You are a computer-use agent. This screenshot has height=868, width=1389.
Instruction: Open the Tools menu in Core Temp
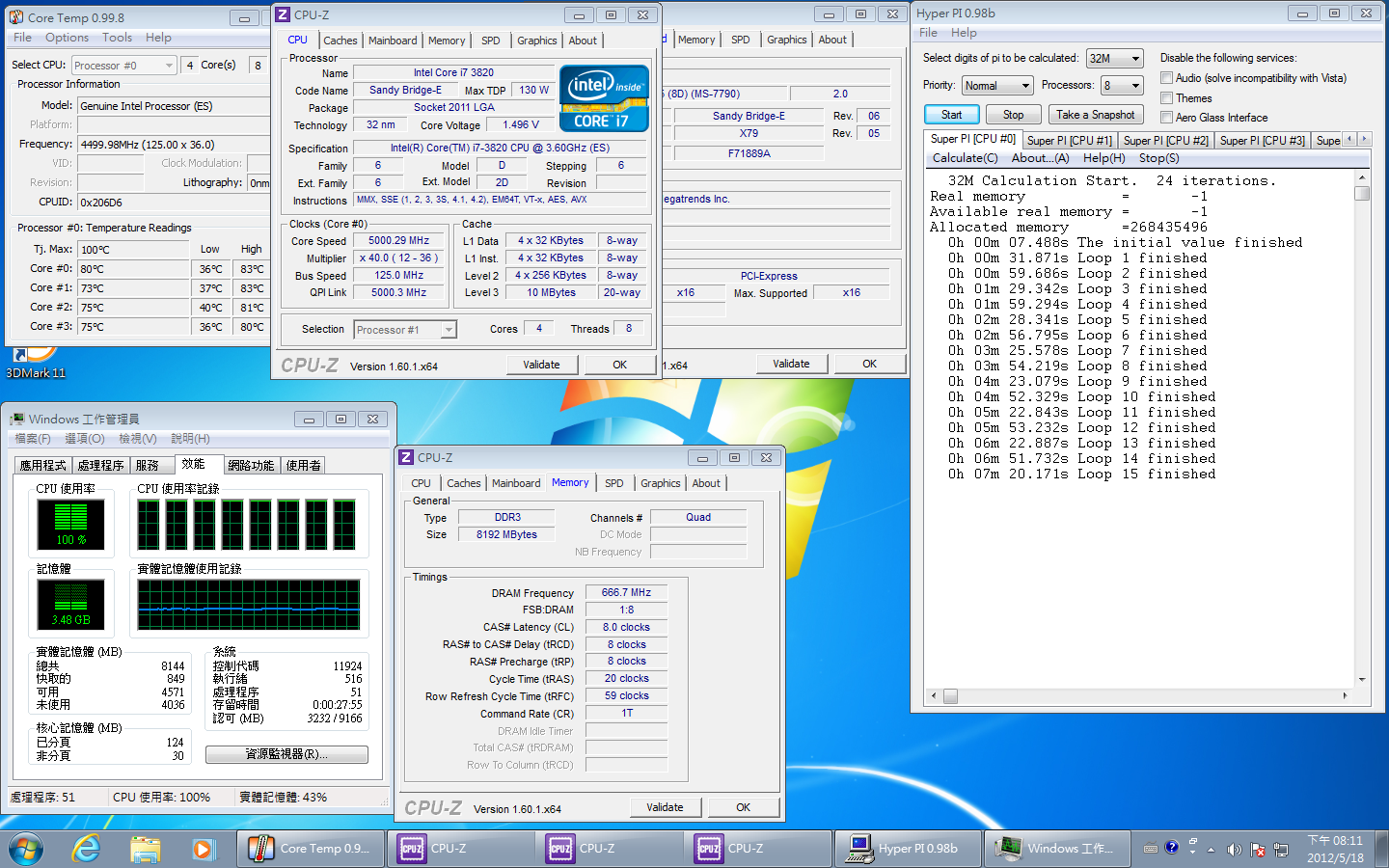(x=117, y=38)
